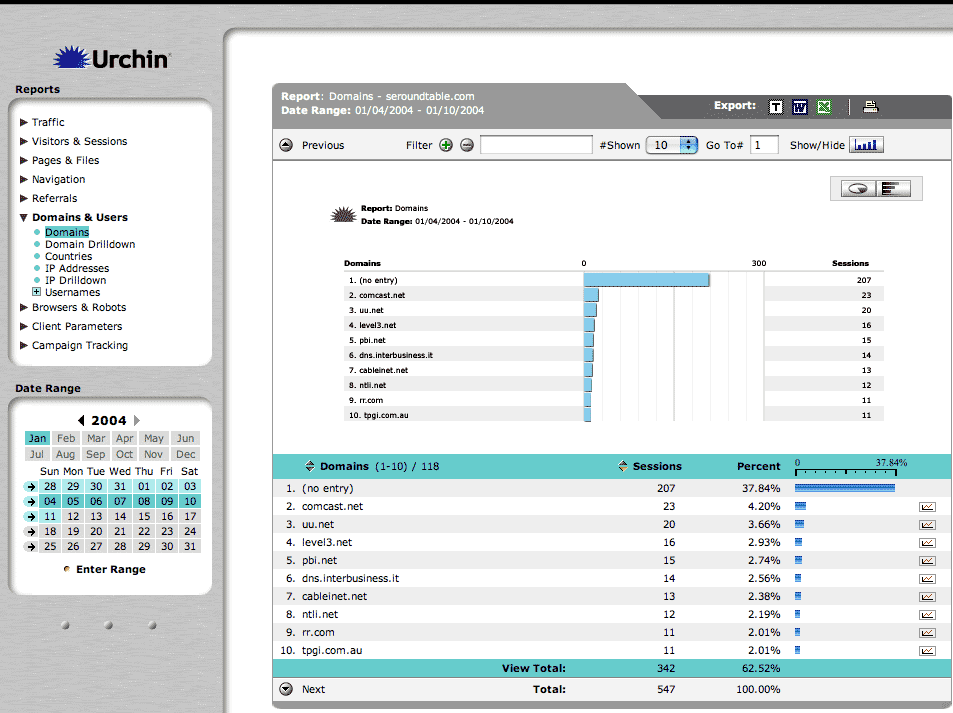The height and width of the screenshot is (713, 953).
Task: Expand the Client Parameters section
Action: point(24,326)
